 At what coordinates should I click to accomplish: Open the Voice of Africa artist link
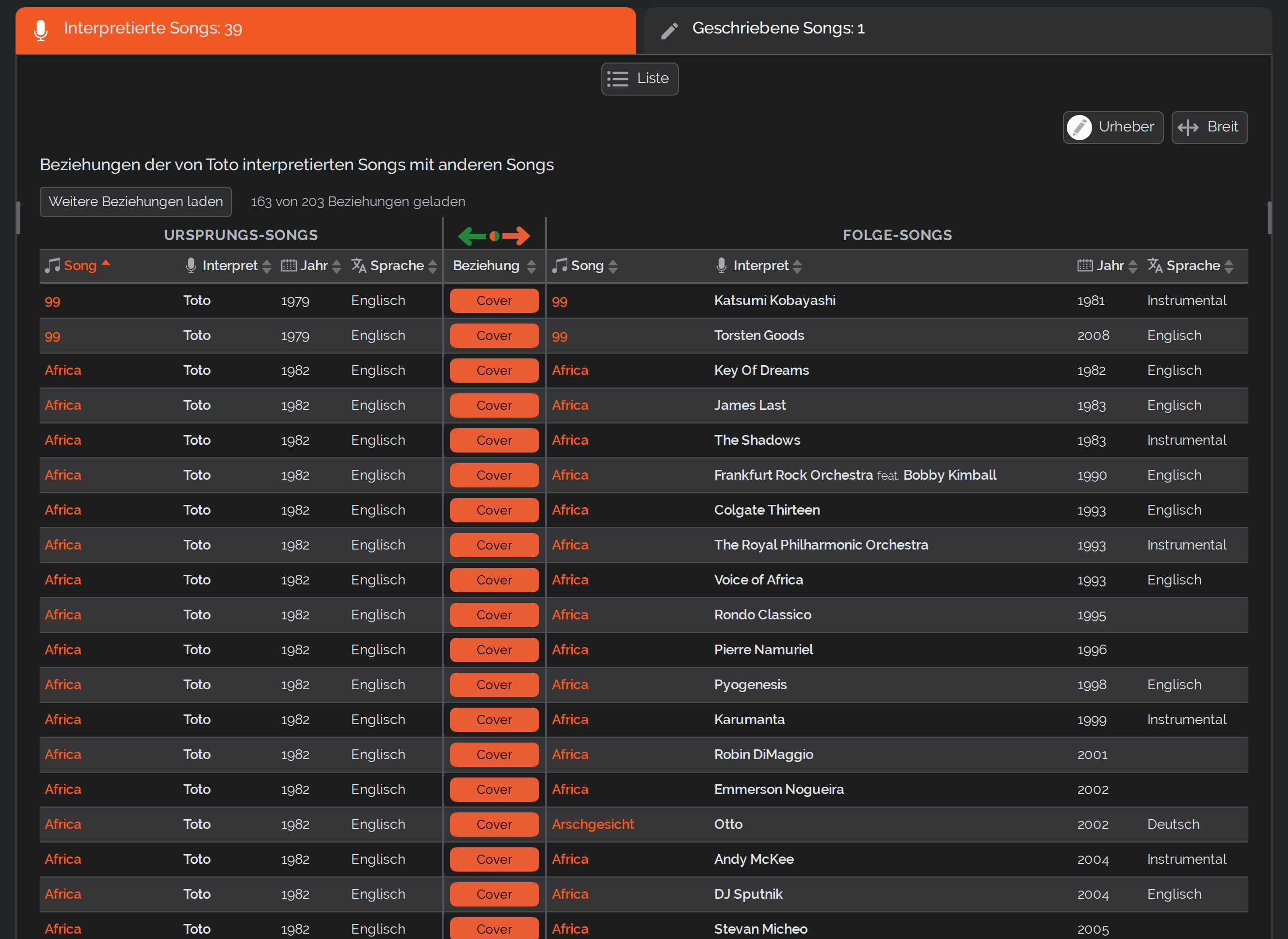(x=758, y=581)
